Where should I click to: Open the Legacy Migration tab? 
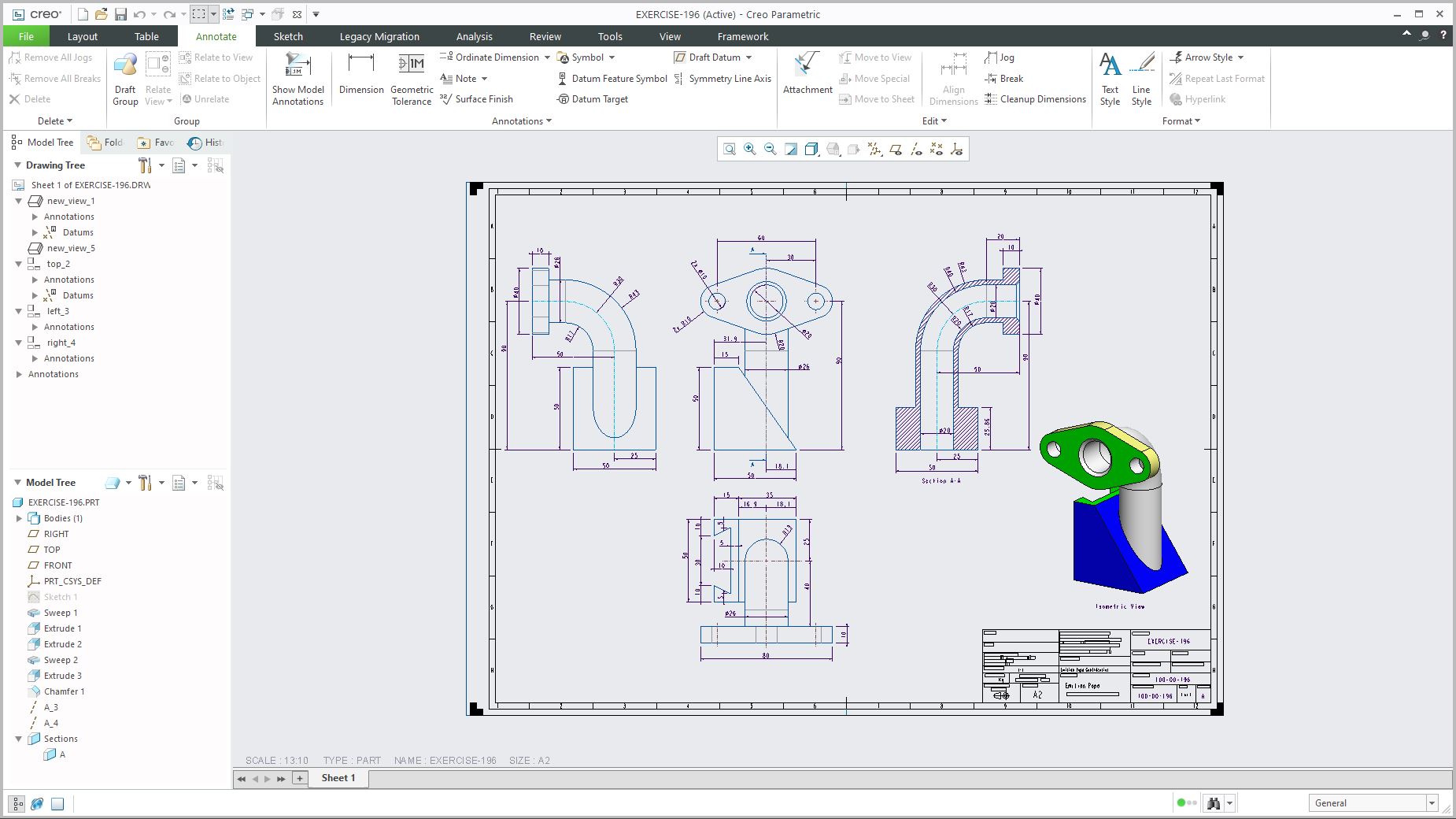379,36
